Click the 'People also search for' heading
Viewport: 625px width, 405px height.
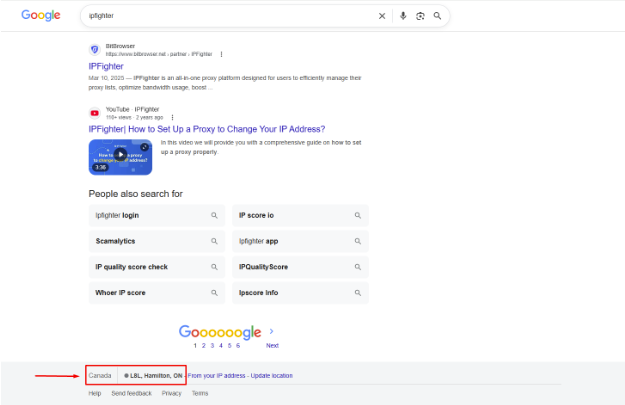click(136, 194)
